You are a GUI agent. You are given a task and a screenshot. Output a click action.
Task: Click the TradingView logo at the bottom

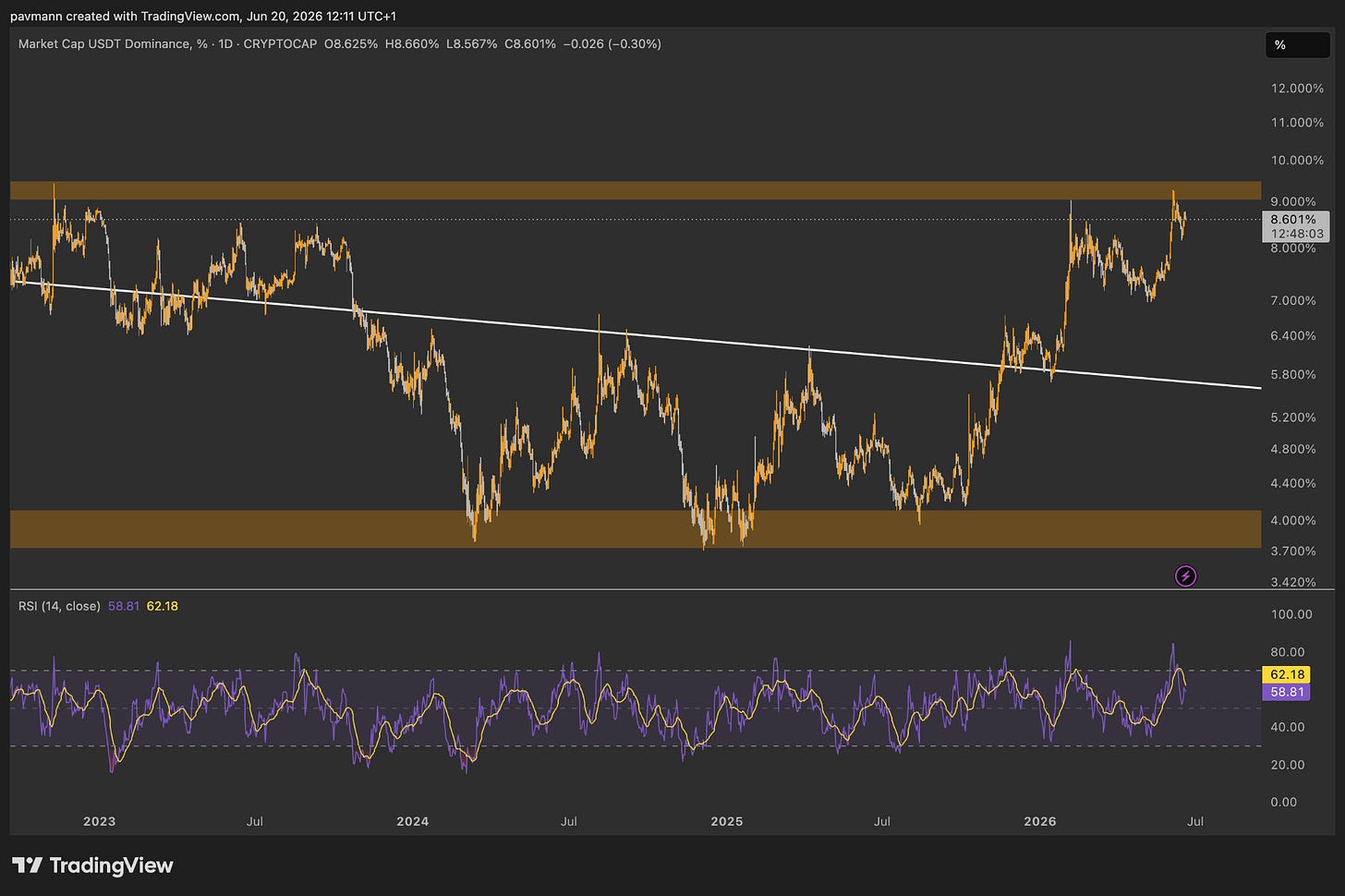click(x=92, y=866)
